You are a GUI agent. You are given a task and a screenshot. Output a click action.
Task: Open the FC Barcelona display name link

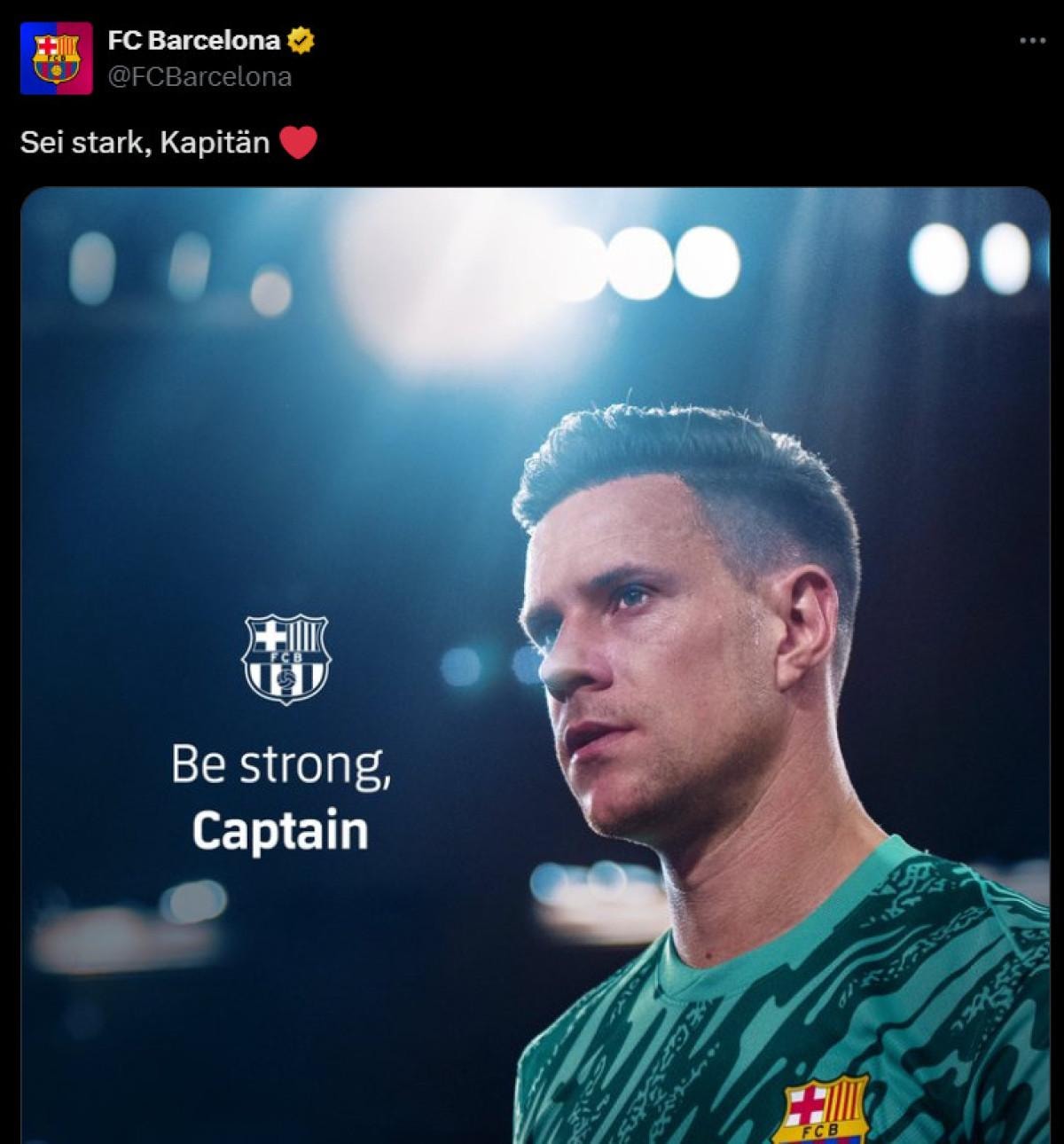tap(193, 40)
